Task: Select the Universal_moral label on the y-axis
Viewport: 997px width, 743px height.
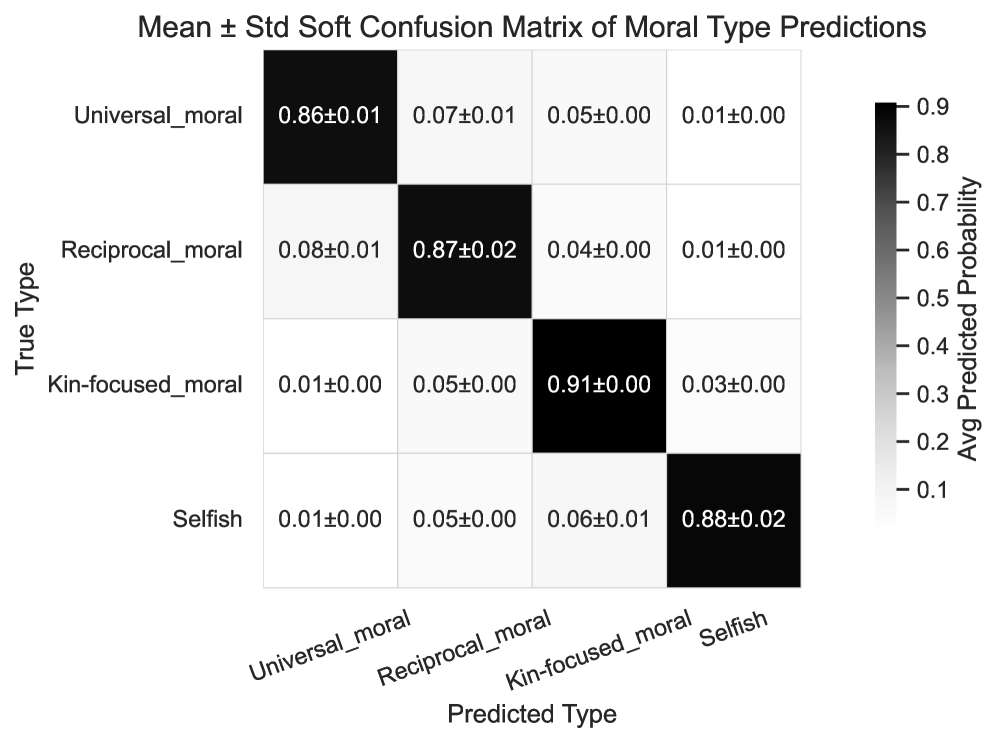Action: (x=158, y=116)
